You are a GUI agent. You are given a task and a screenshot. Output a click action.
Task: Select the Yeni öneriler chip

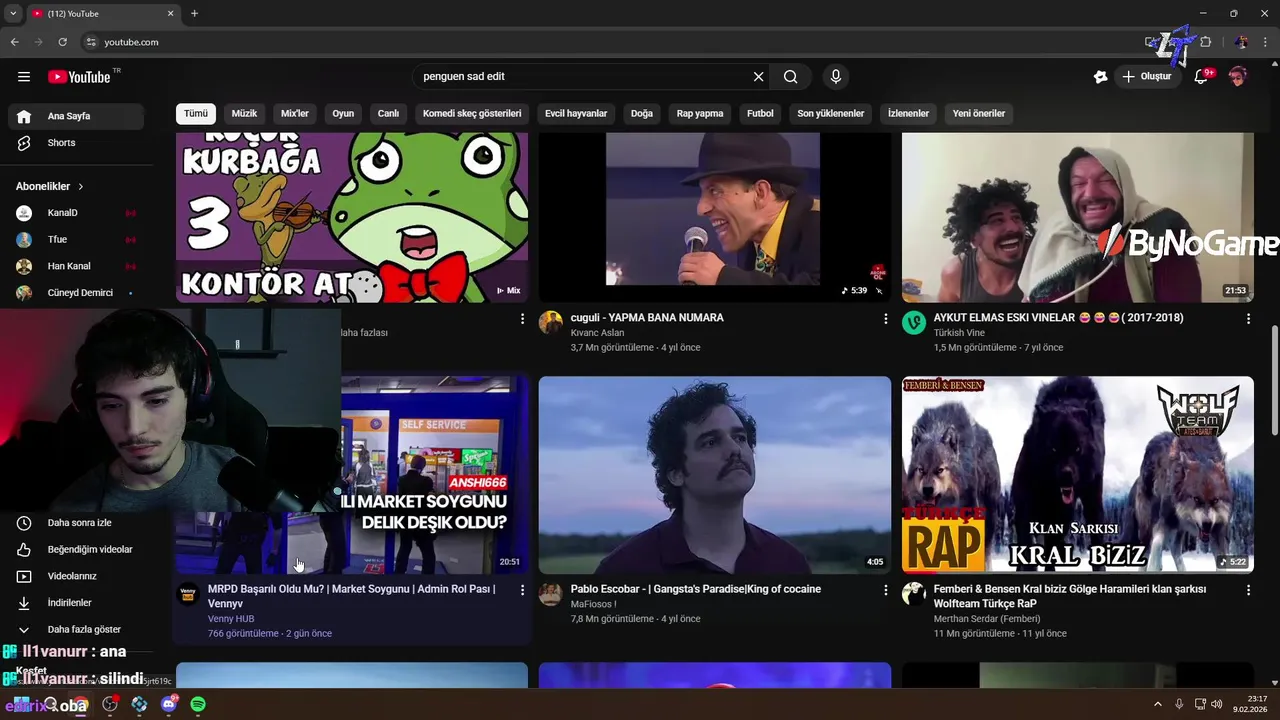pos(979,113)
